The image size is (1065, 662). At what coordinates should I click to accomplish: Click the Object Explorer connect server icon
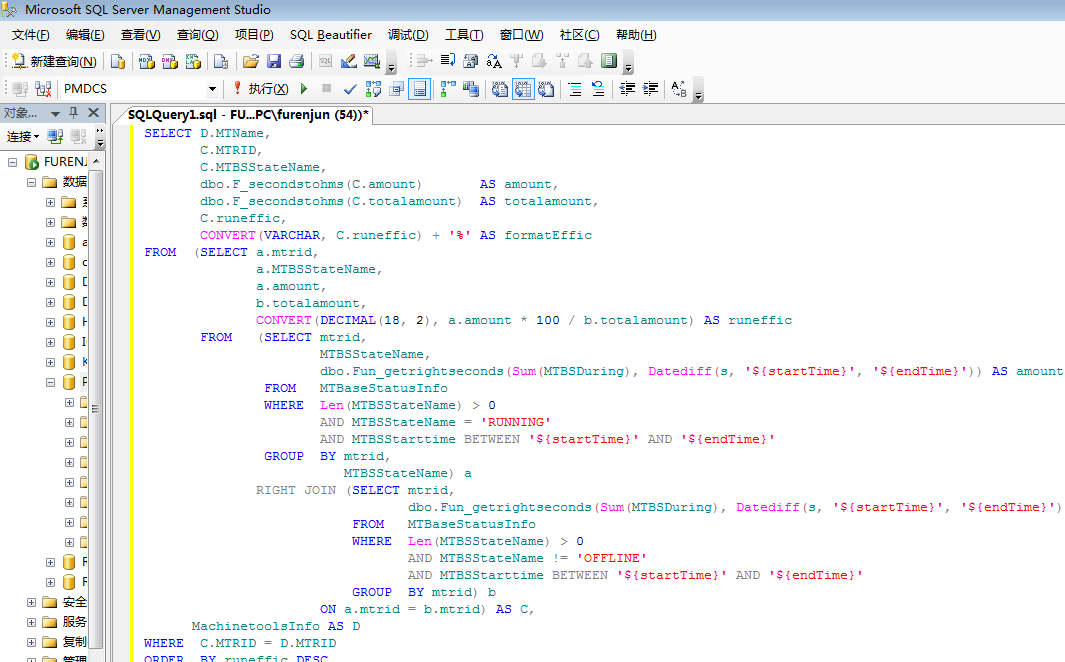[55, 136]
